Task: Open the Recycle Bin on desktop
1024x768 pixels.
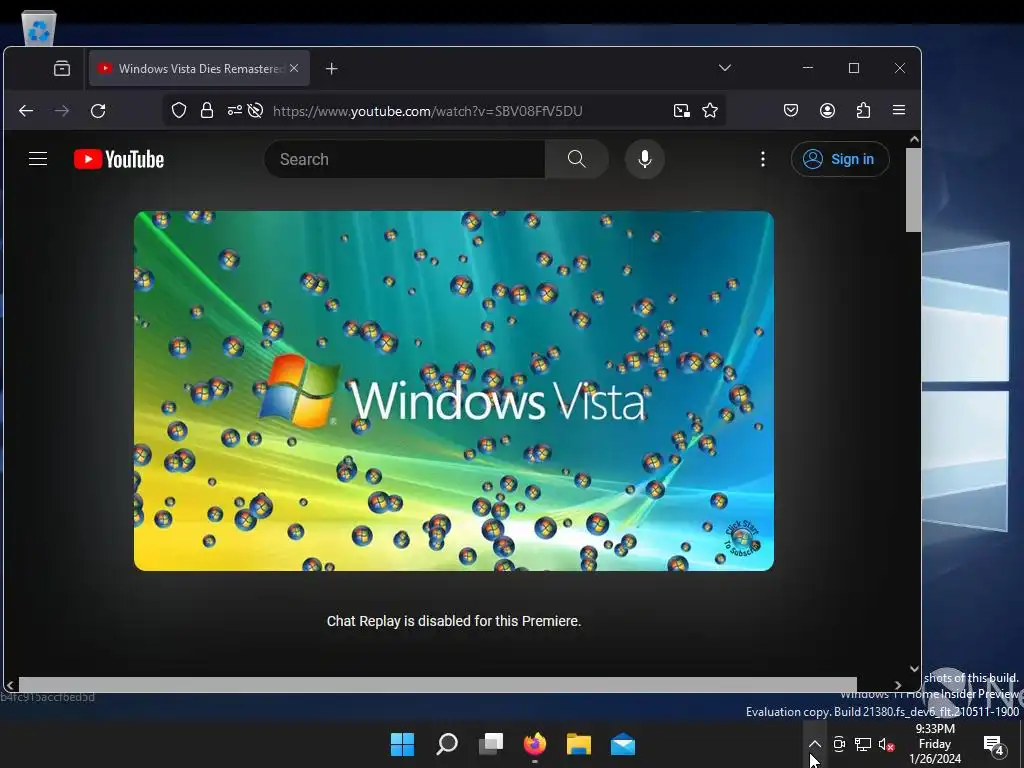Action: tap(39, 28)
